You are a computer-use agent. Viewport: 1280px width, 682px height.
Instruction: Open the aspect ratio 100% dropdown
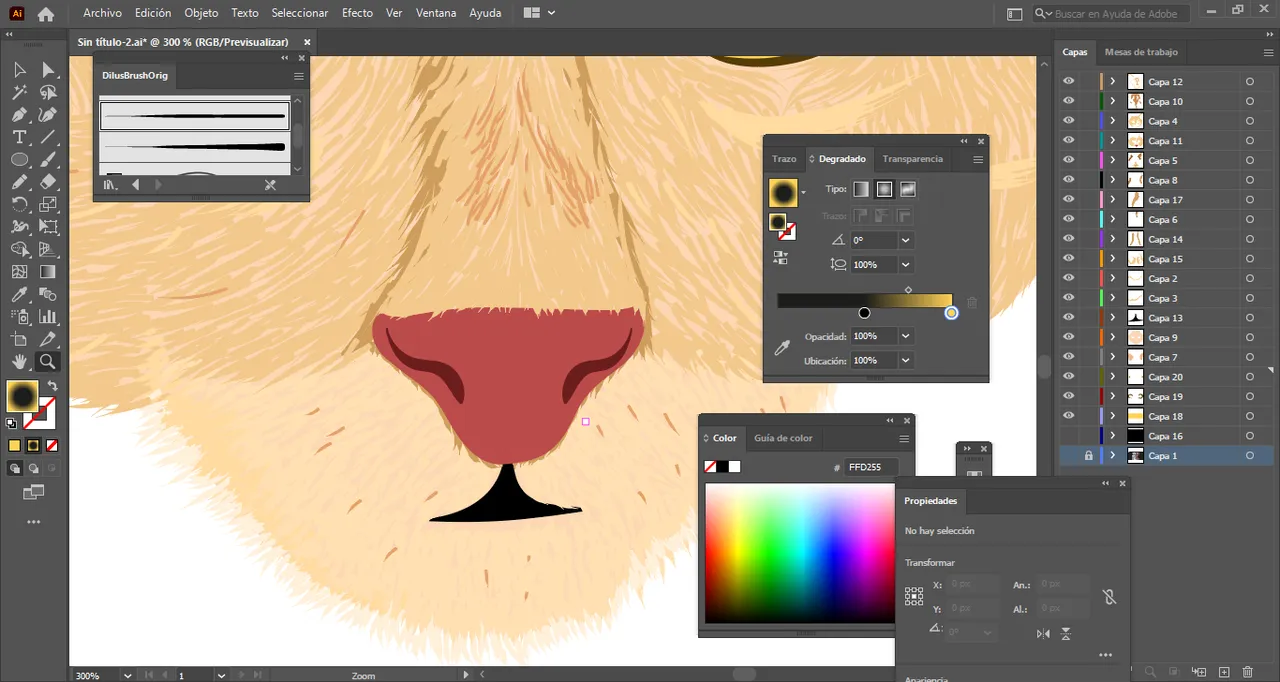tap(905, 265)
